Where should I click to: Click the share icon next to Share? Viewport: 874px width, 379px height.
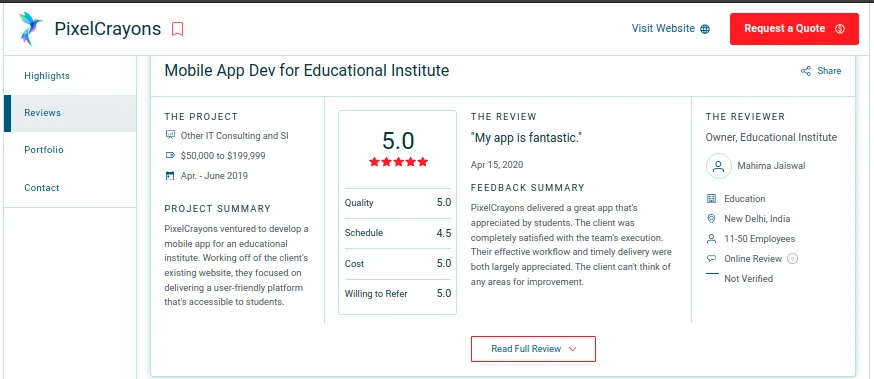[806, 71]
